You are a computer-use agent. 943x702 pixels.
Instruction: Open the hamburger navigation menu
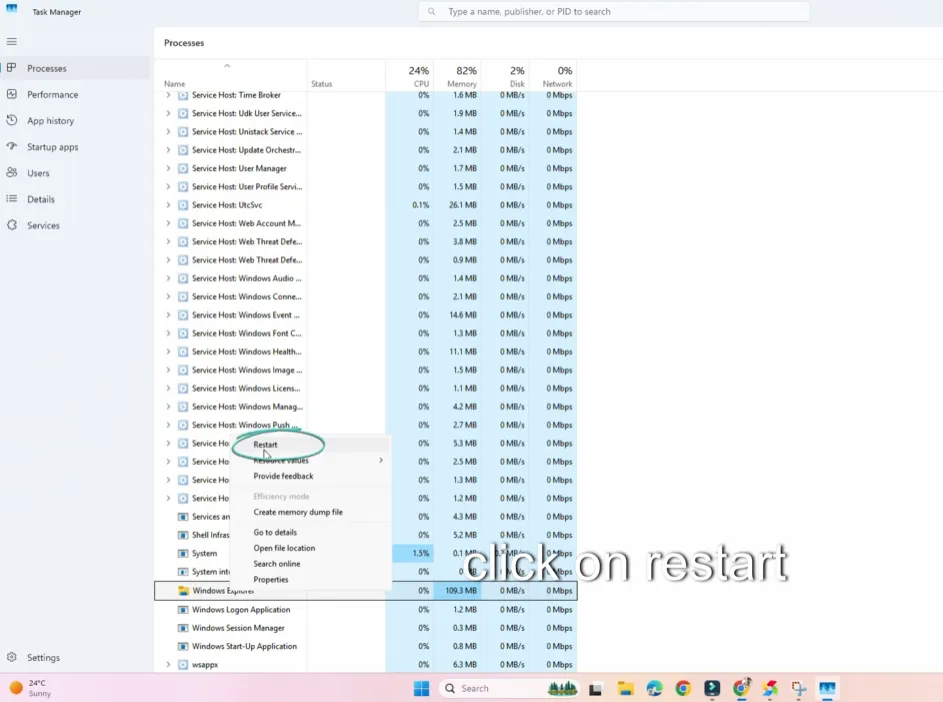pos(11,42)
